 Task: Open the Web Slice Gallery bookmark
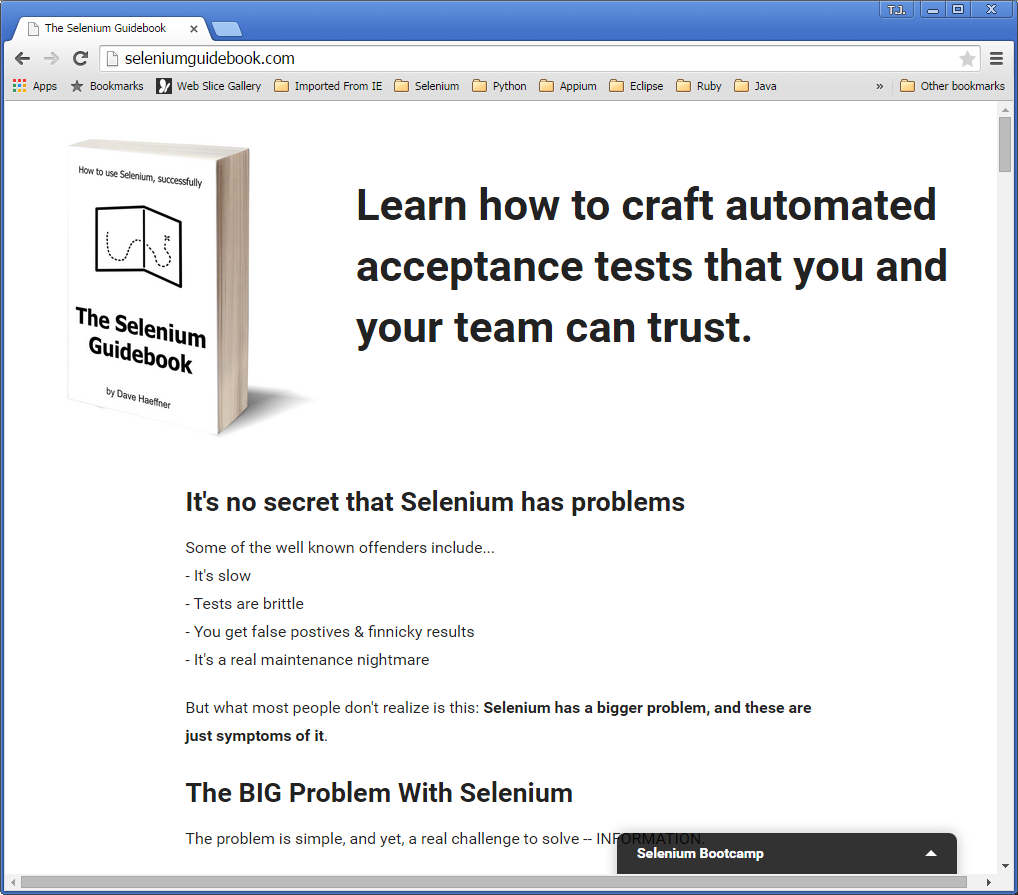pyautogui.click(x=208, y=86)
